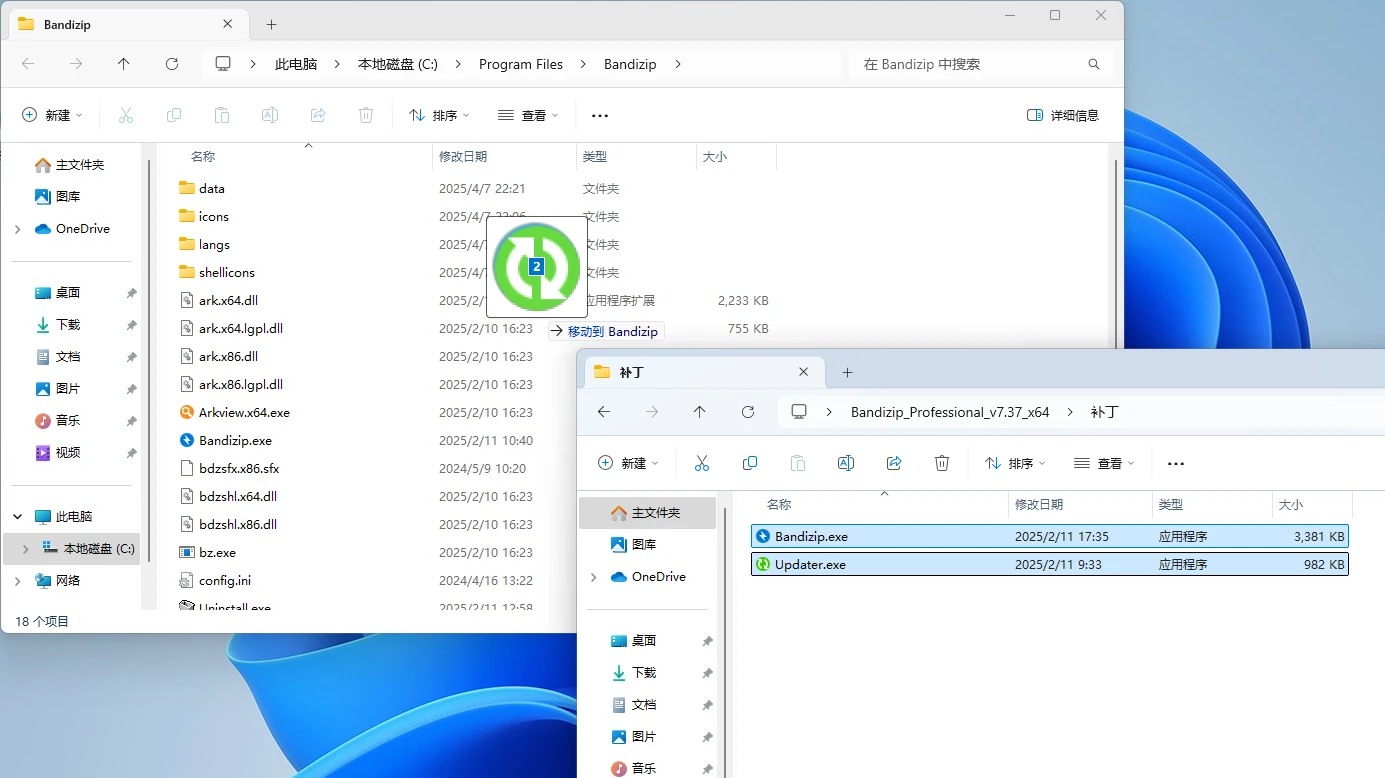Viewport: 1385px width, 778px height.
Task: Open 视频 in Bandizip window sidebar
Action: (x=68, y=453)
